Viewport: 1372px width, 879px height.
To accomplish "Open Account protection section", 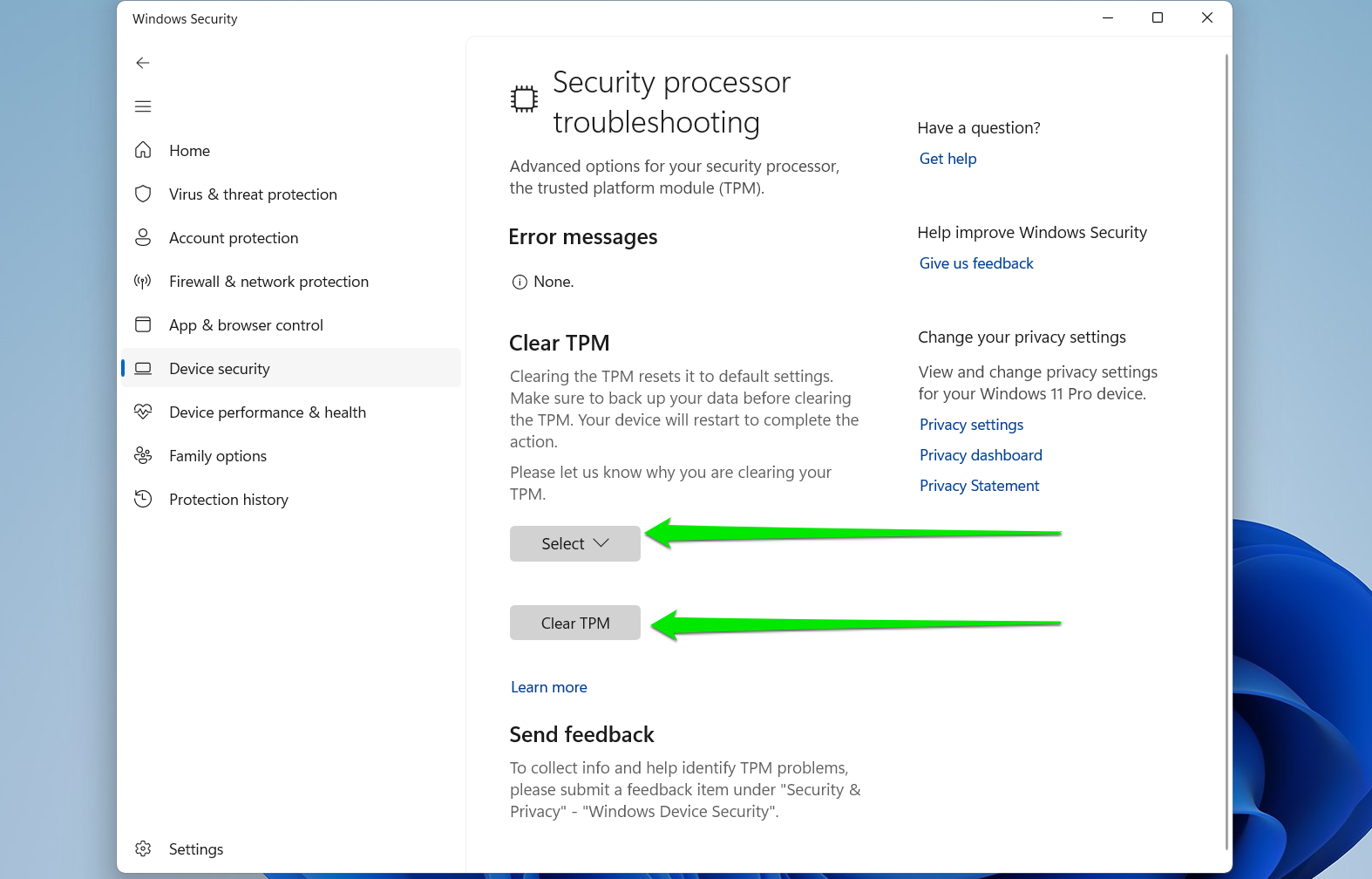I will [291, 237].
